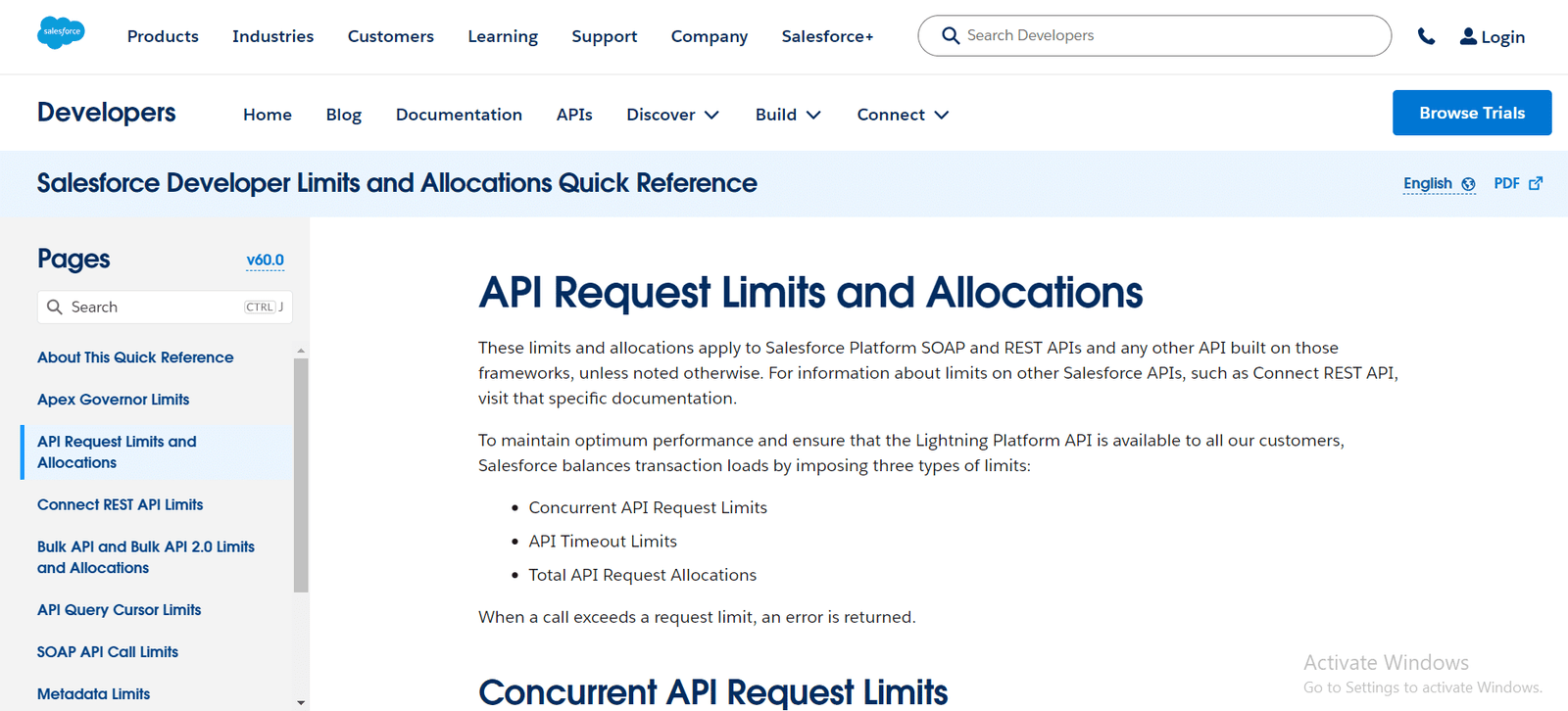Open the Apex Governor Limits page
This screenshot has height=711, width=1568.
(113, 400)
